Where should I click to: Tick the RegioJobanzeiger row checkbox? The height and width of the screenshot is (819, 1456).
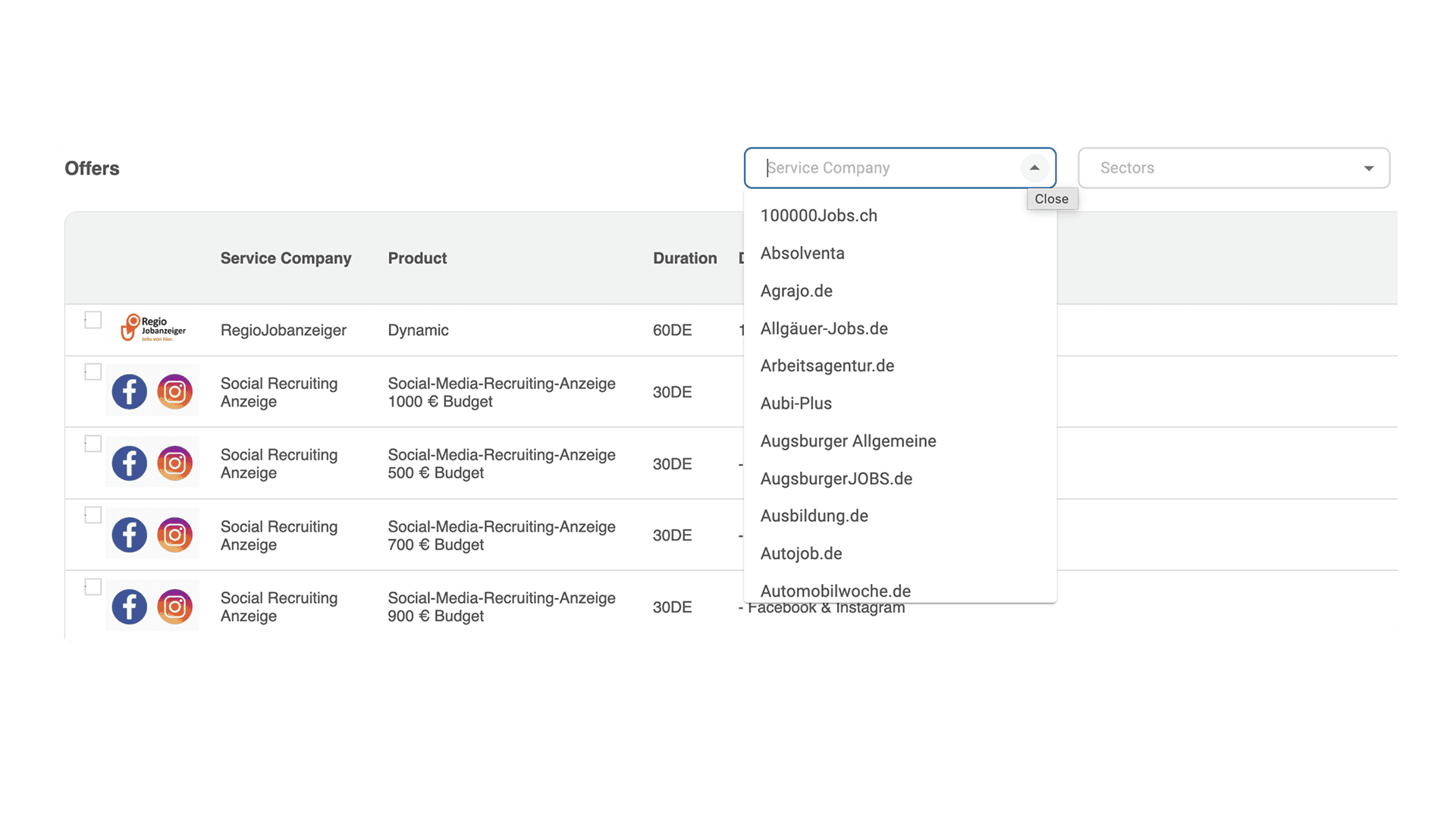point(93,320)
